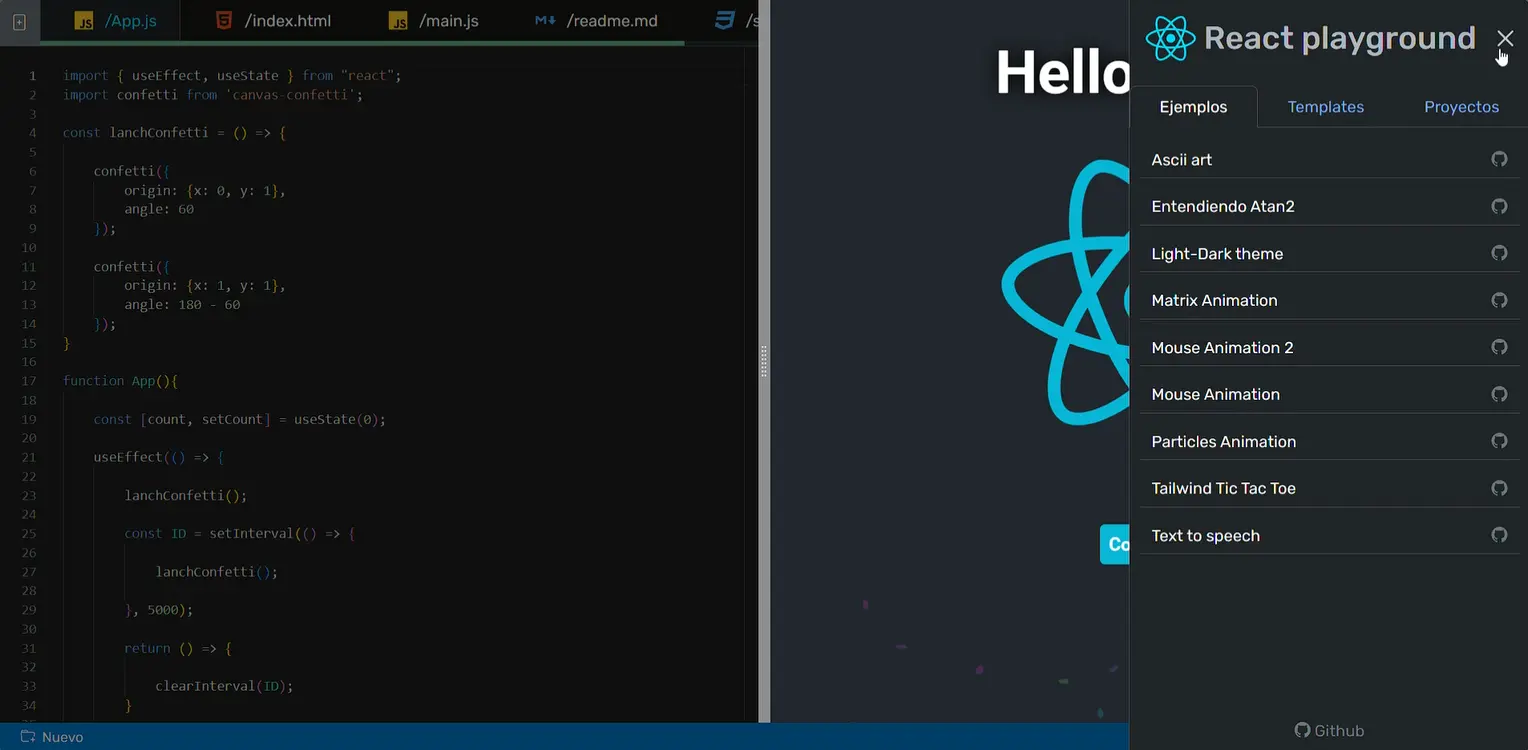Click the GitHub icon next to Text to speech
This screenshot has height=750, width=1528.
point(1498,535)
